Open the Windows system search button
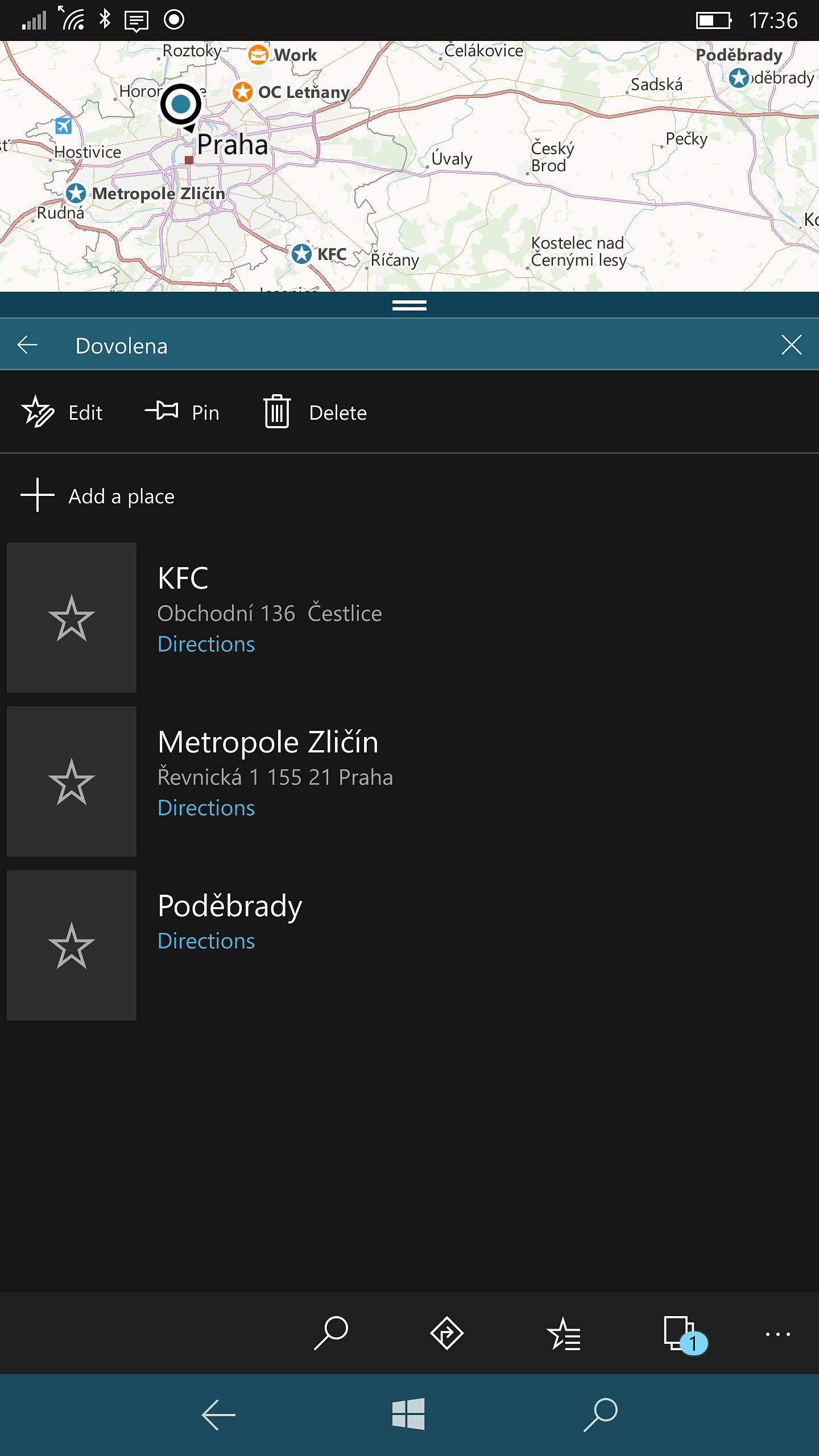The height and width of the screenshot is (1456, 819). pos(601,1414)
